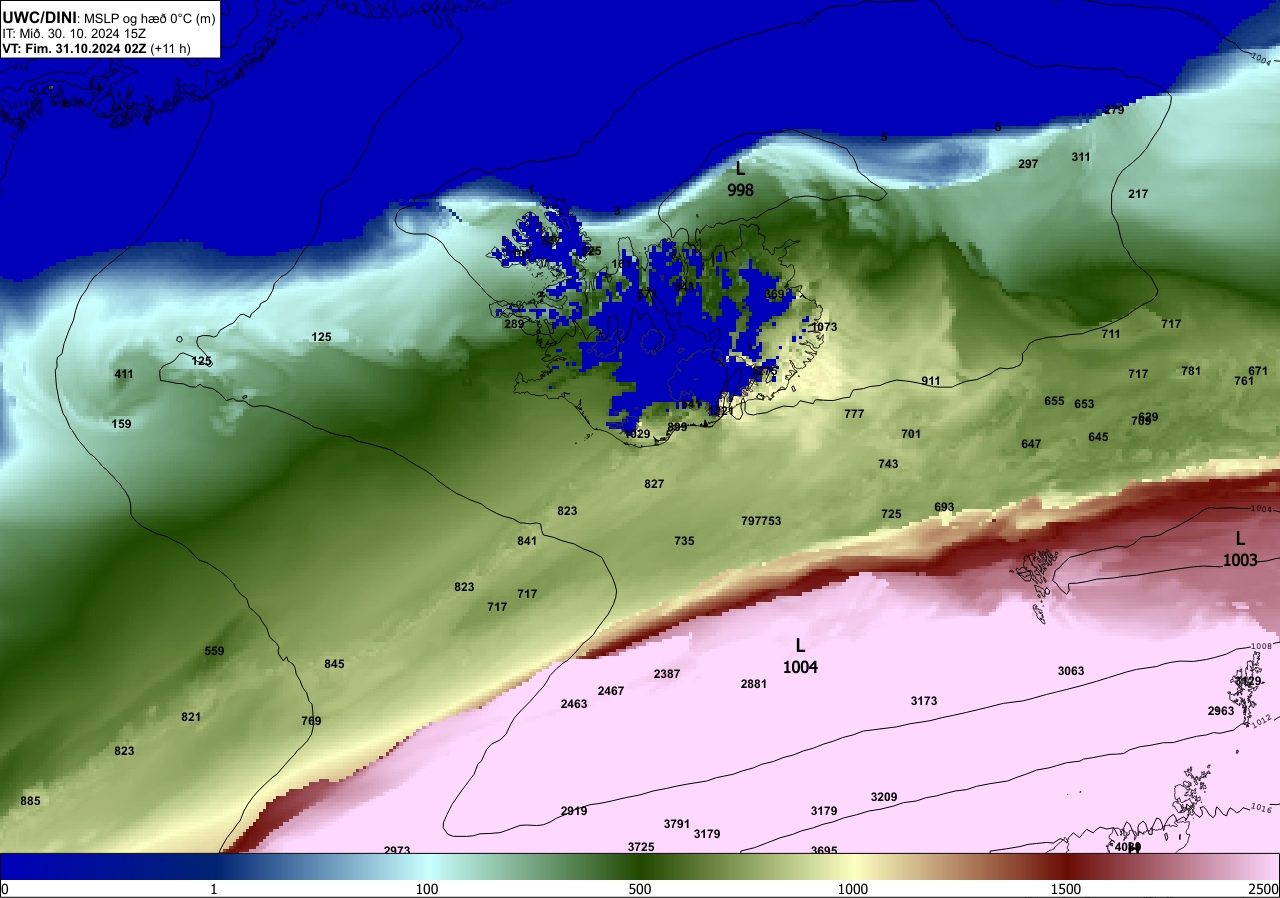Click the 3063 height value

1071,671
